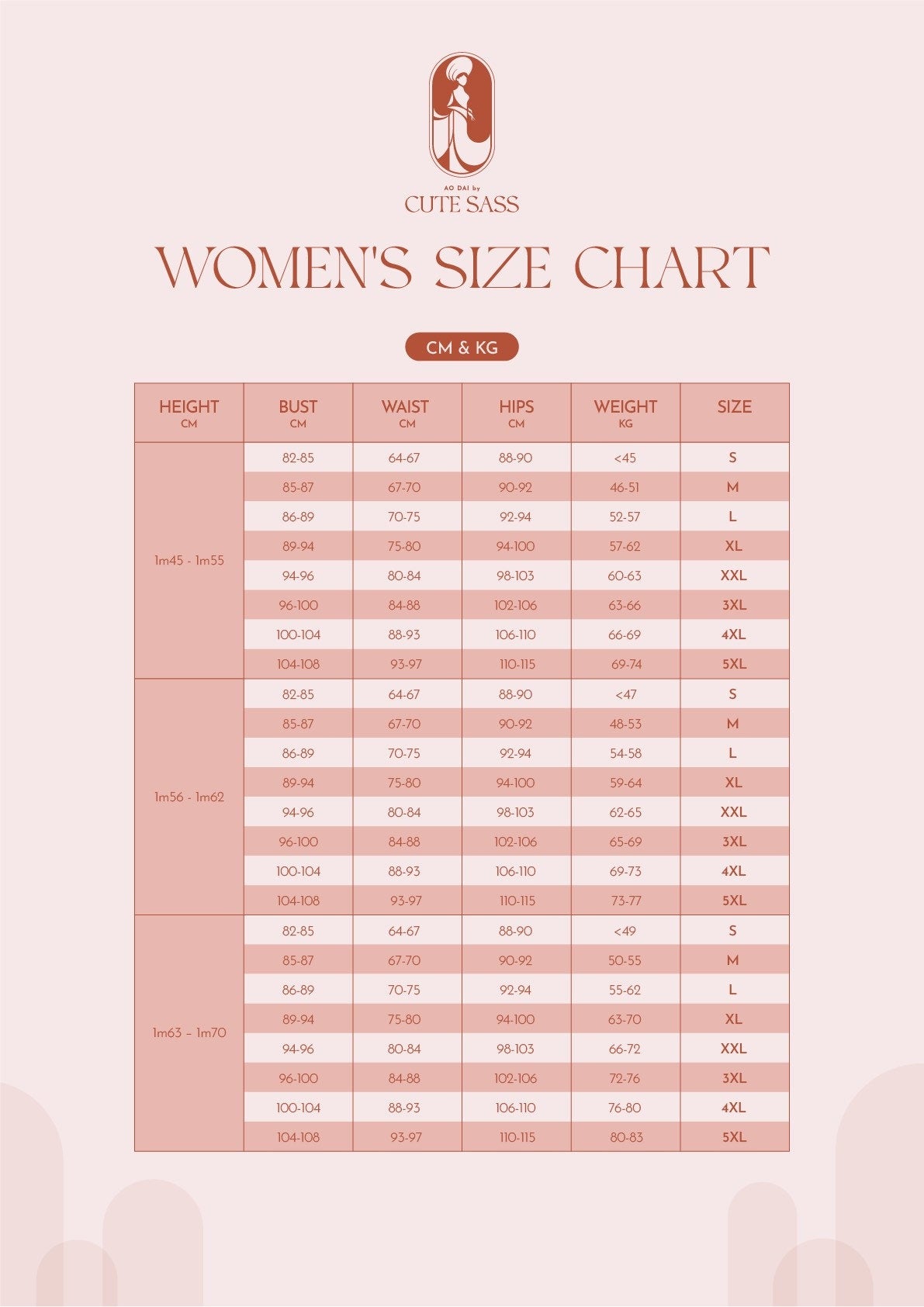Select the 1m56 - 1m62 height cell
Image resolution: width=924 pixels, height=1307 pixels.
189,797
